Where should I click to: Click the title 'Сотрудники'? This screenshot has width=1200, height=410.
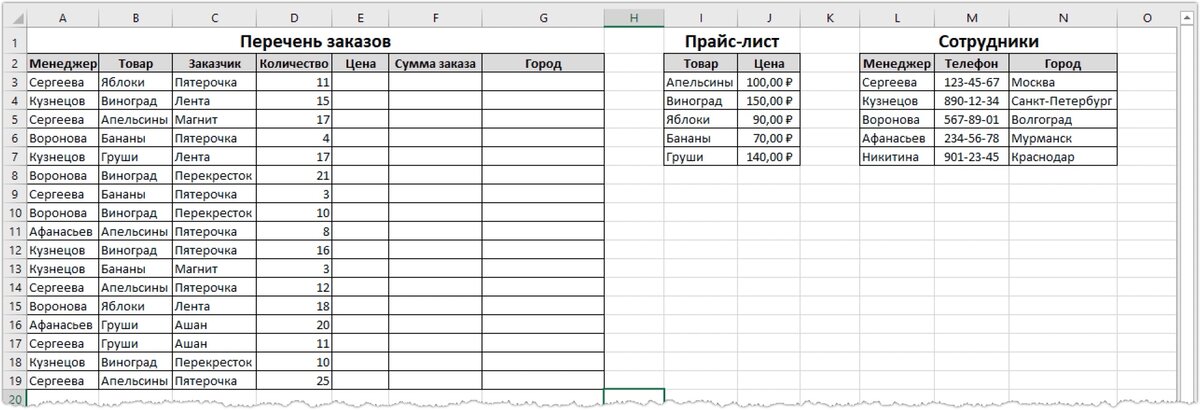[x=989, y=41]
